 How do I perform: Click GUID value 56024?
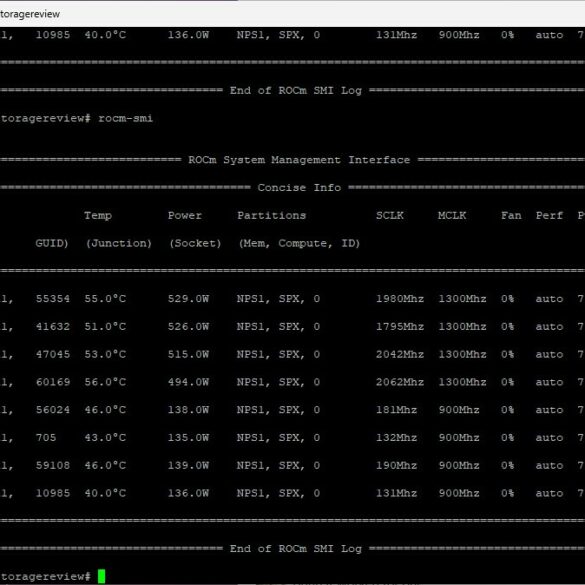[53, 410]
